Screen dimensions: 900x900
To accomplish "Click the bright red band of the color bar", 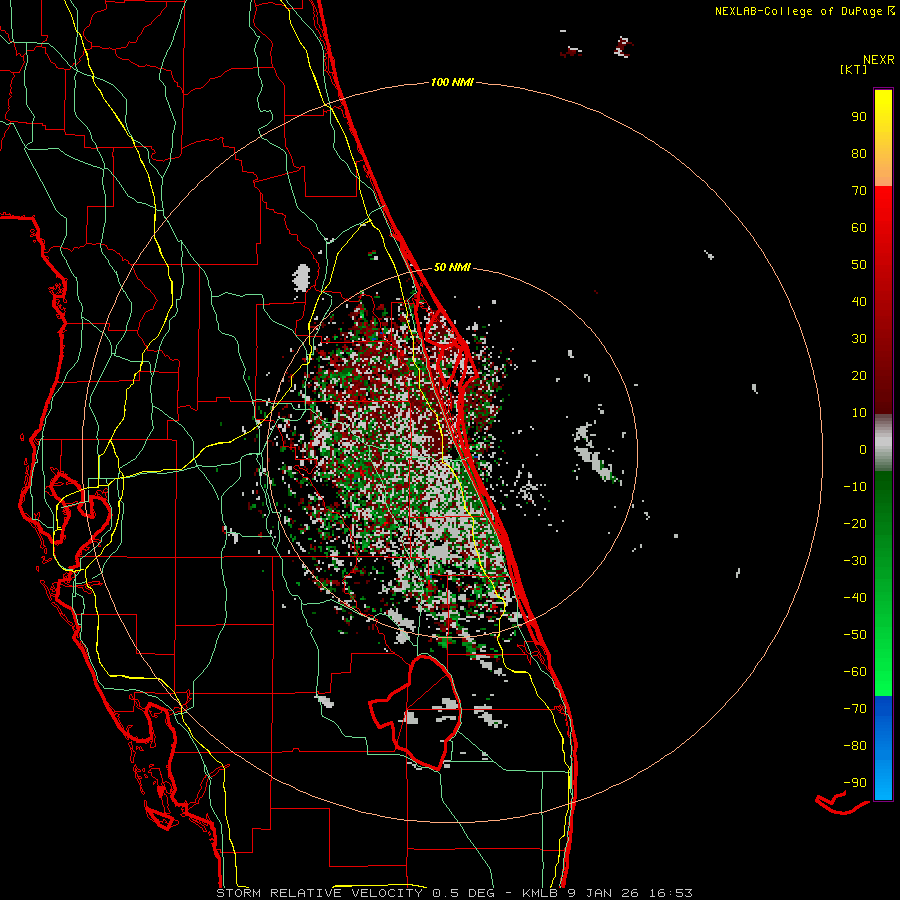I will [x=883, y=230].
